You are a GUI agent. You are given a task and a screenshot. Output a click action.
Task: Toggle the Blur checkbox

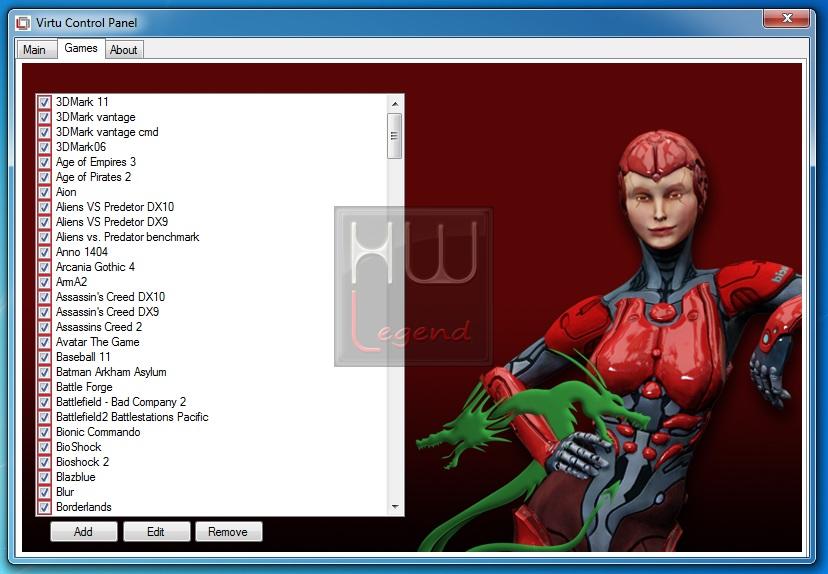pyautogui.click(x=44, y=492)
